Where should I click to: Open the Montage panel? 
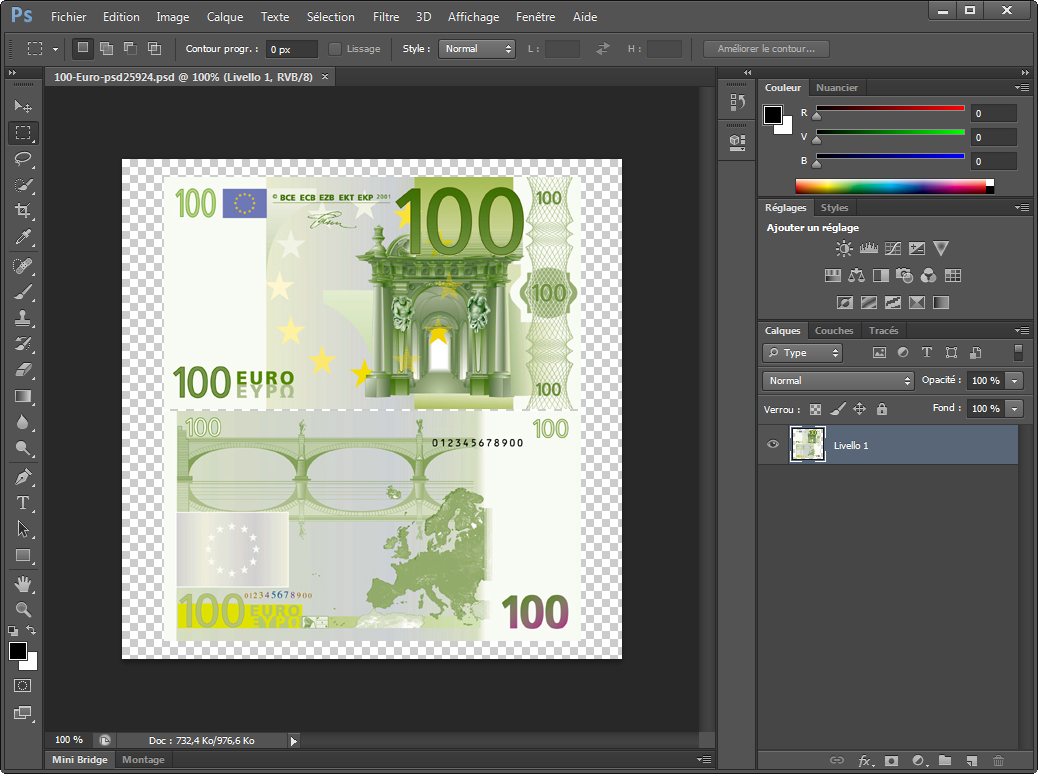tap(143, 759)
